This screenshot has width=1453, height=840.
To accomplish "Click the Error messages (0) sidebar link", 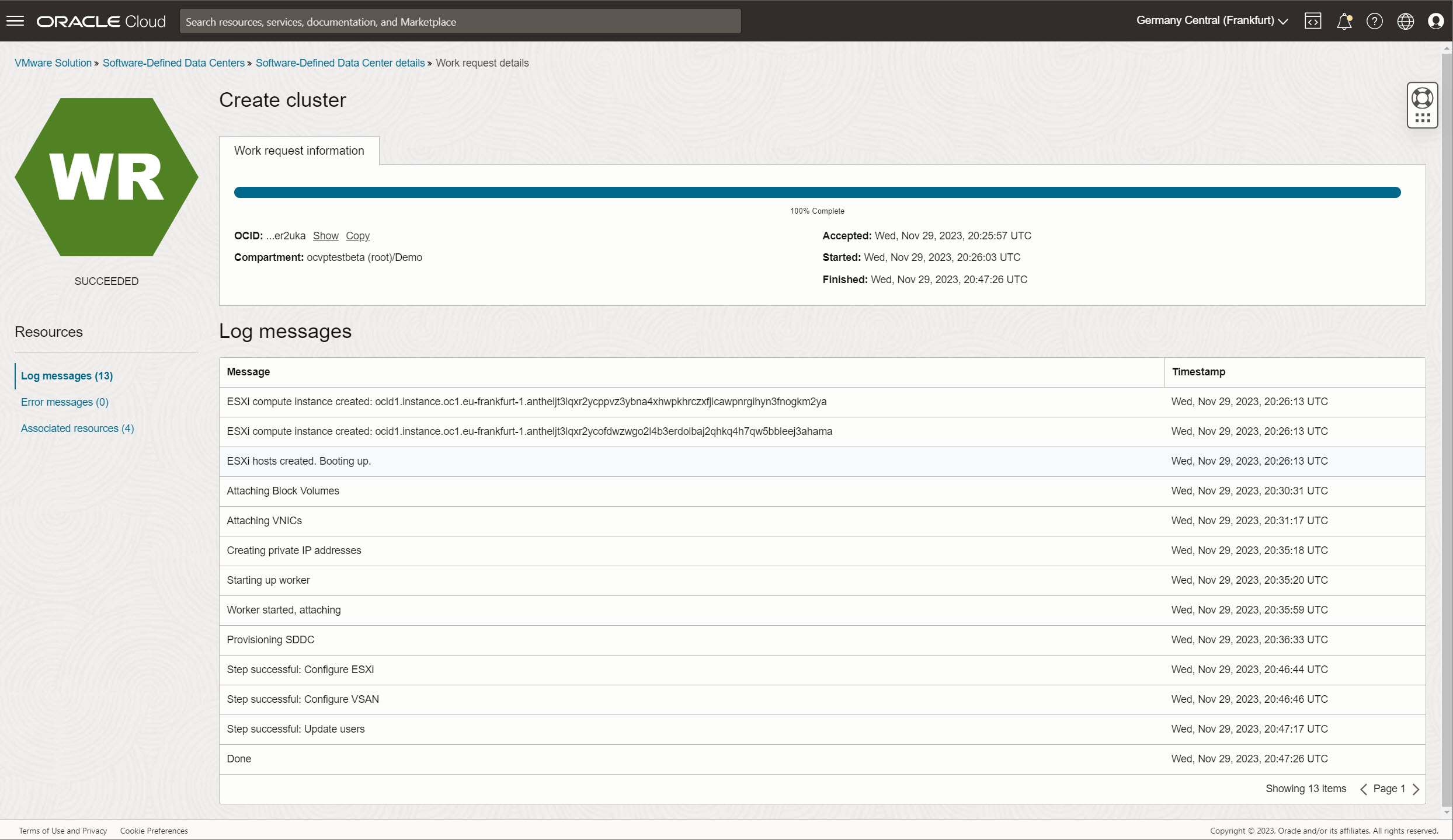I will coord(63,401).
